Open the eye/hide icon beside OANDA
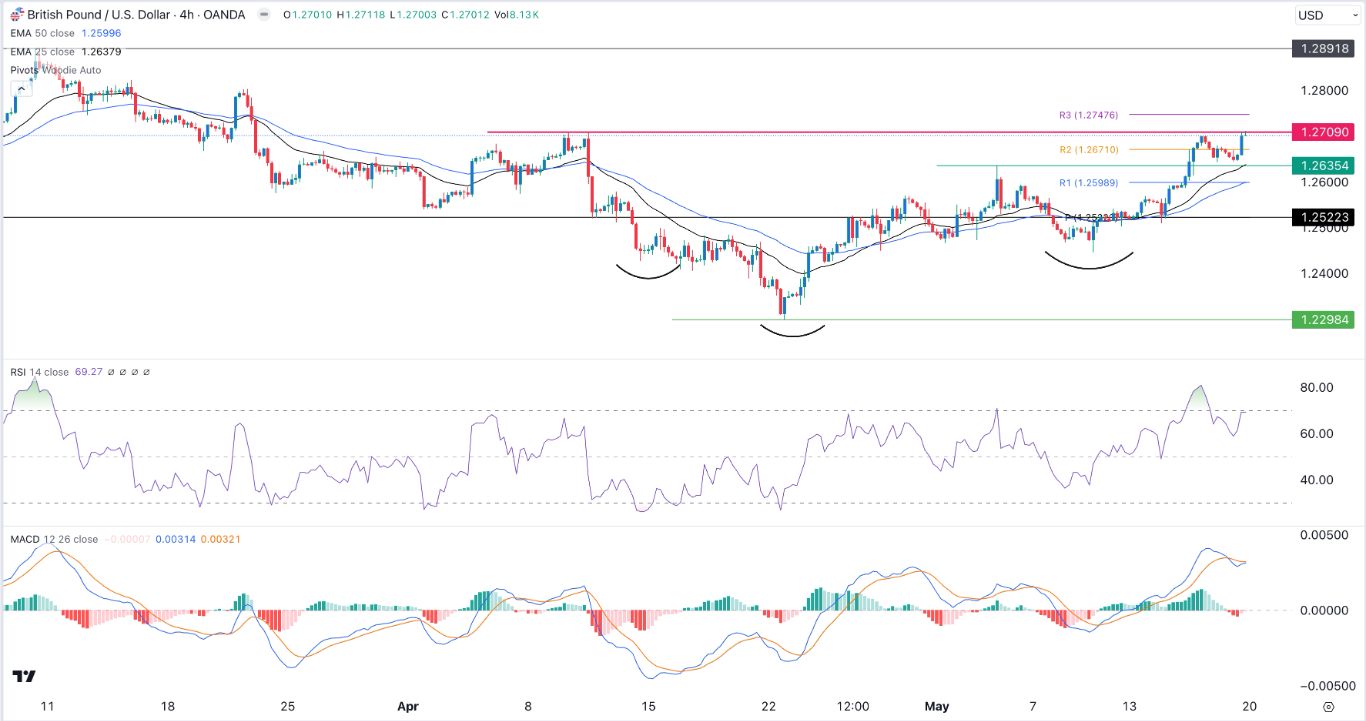The width and height of the screenshot is (1366, 721). tap(263, 15)
